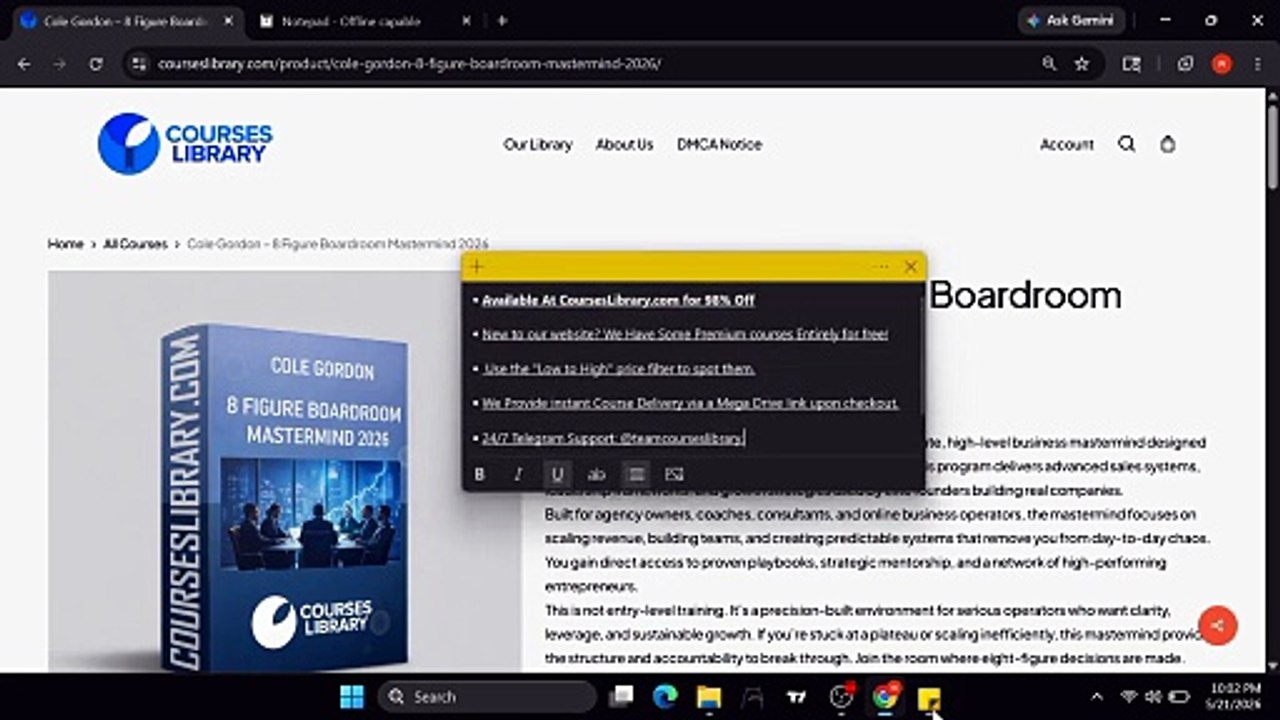The image size is (1280, 720).
Task: Click note line "New to our website?"
Action: (685, 334)
